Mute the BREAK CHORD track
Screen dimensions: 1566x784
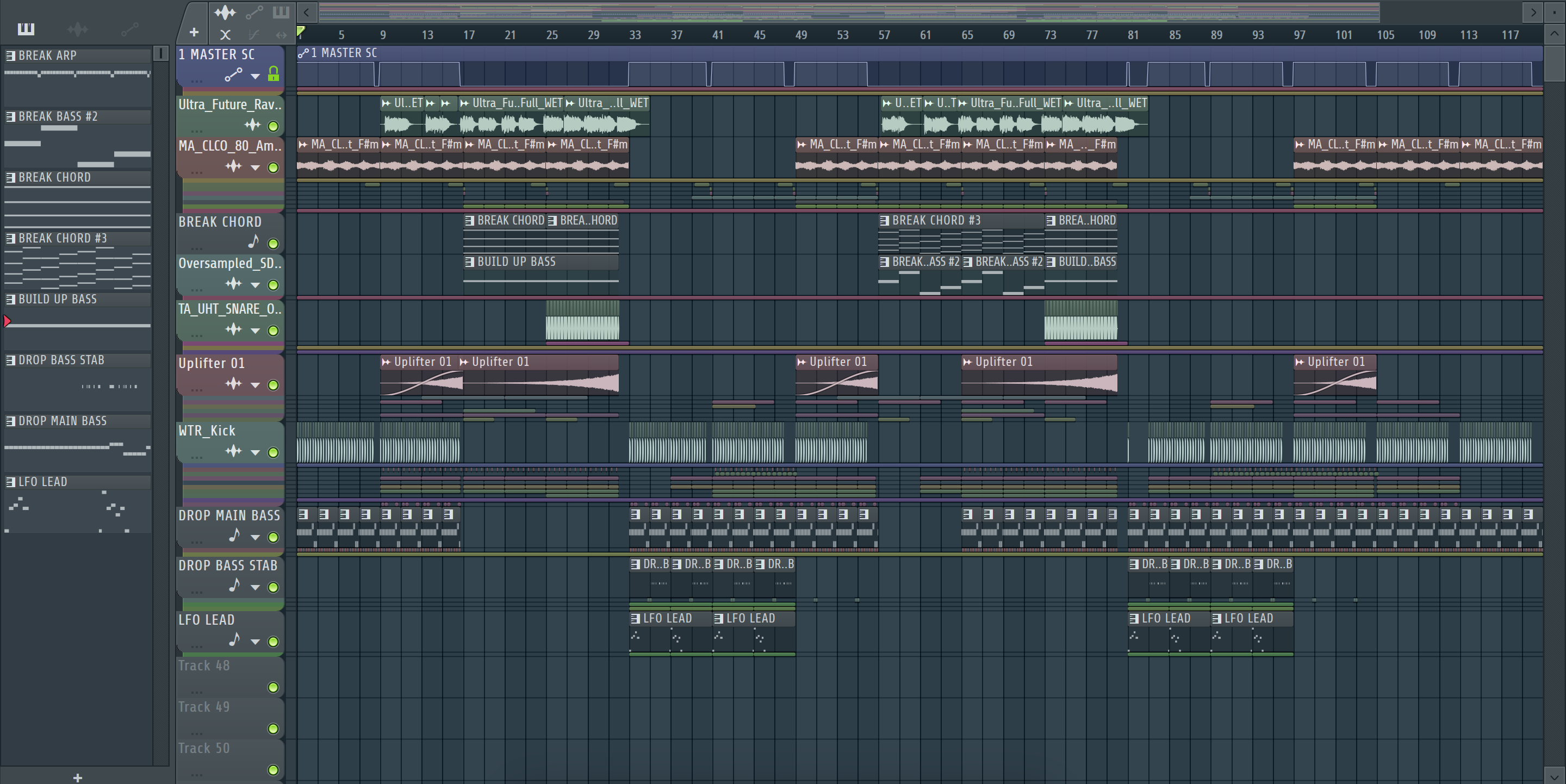(x=274, y=244)
